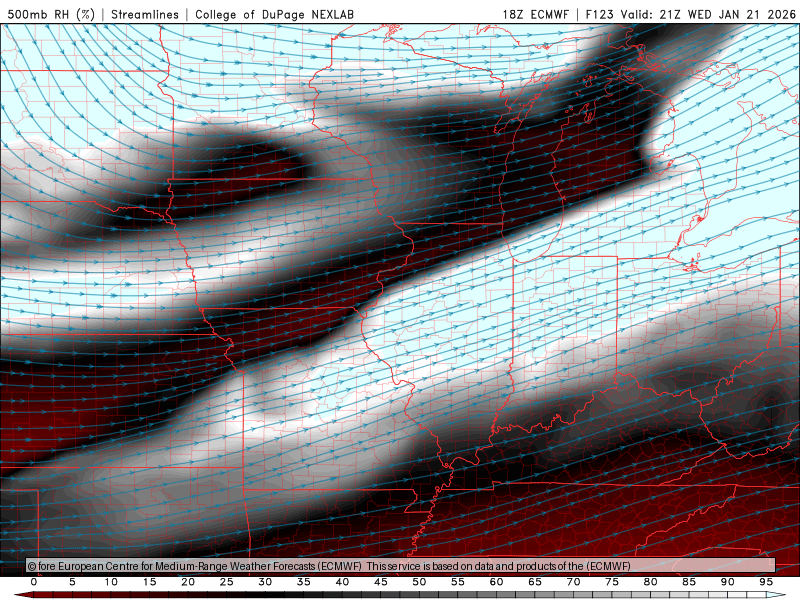Click the "25" colorbar scale label
Screen dimensions: 800x600
(227, 582)
